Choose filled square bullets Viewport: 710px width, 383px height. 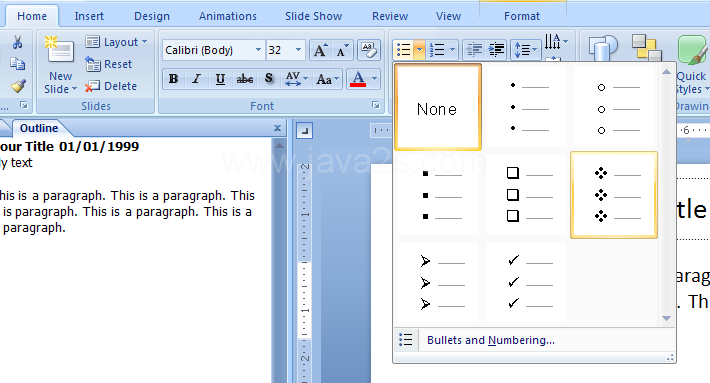coord(437,195)
